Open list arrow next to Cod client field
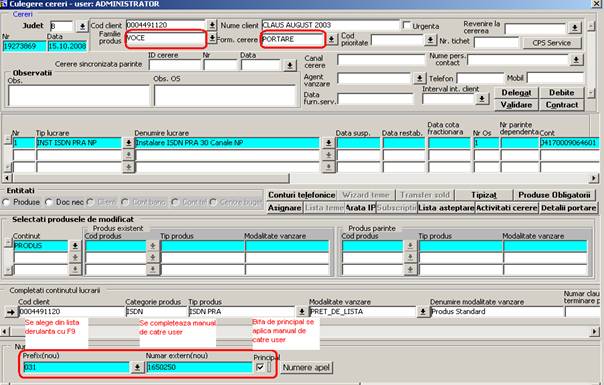 tap(212, 25)
